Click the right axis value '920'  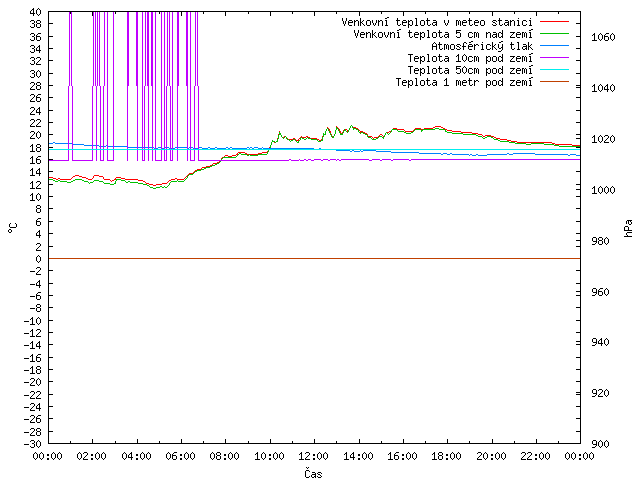click(x=600, y=393)
